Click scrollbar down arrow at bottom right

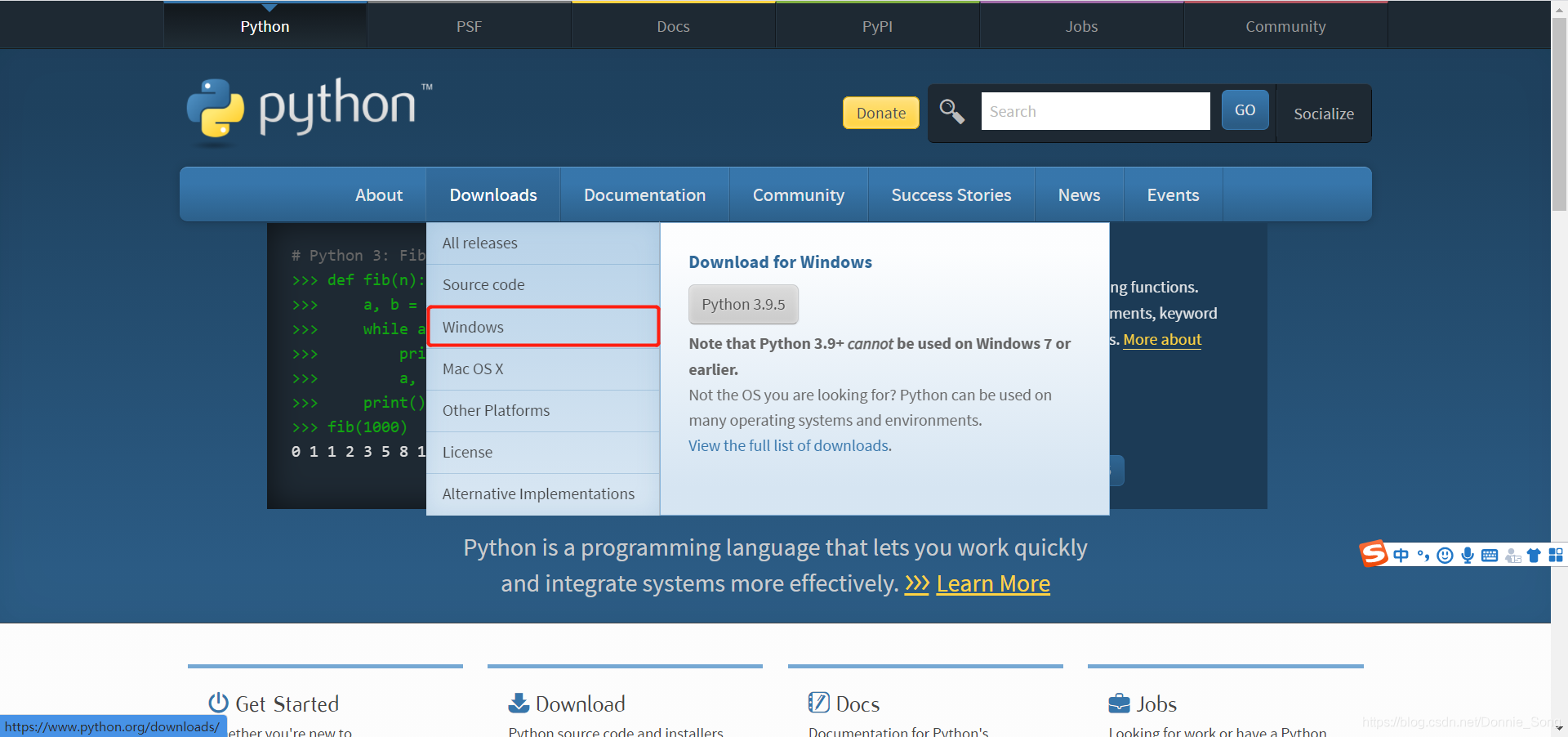1559,728
